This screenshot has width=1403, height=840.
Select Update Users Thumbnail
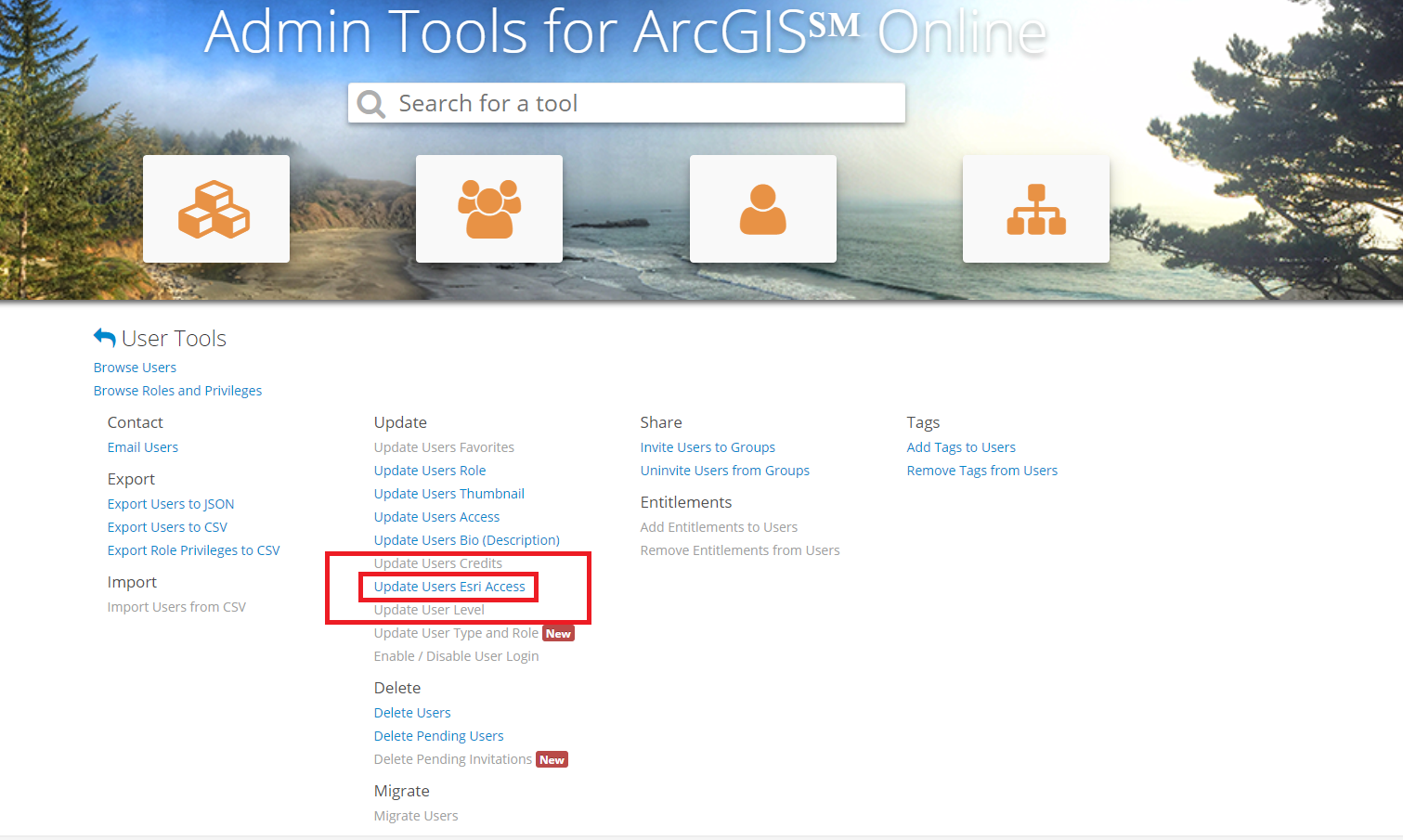[449, 494]
